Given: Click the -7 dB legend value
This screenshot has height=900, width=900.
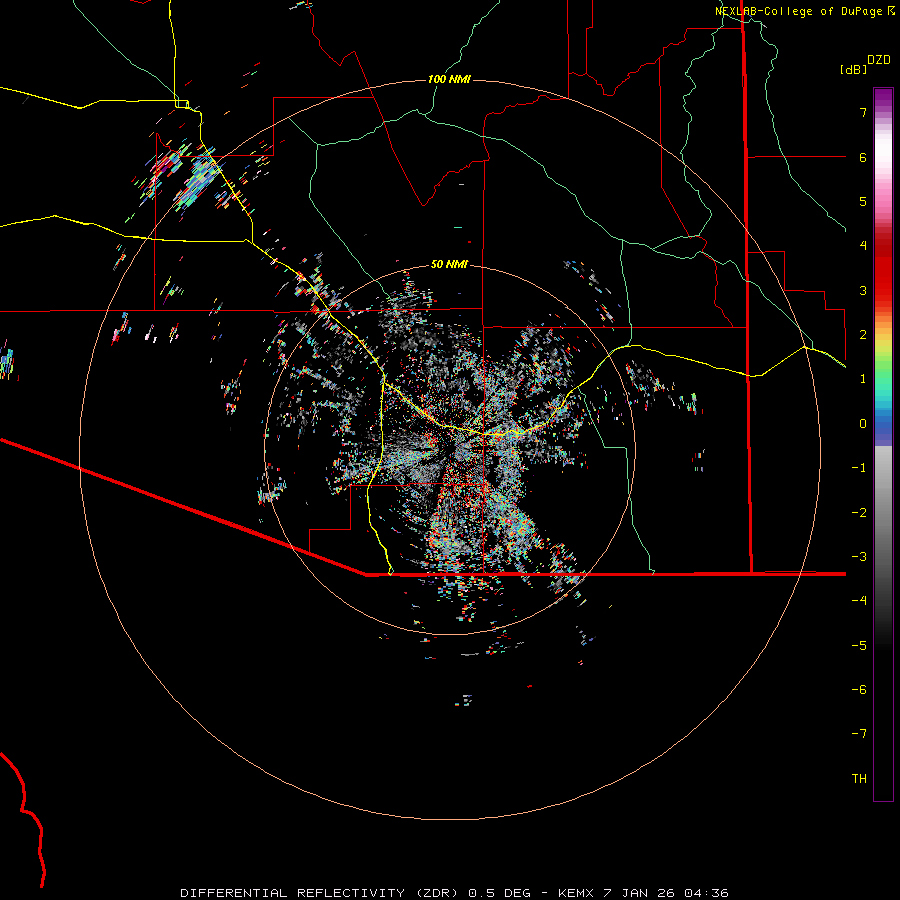Looking at the screenshot, I should coord(859,734).
